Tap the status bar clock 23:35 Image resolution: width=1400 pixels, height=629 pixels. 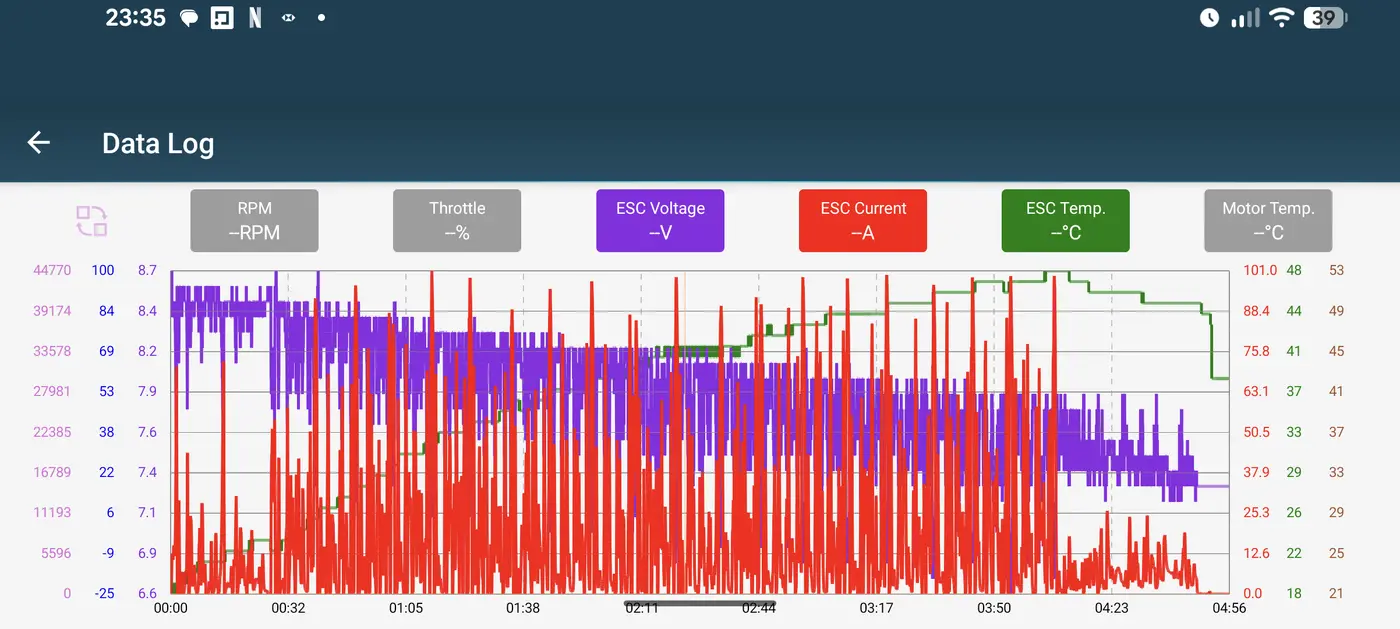point(135,18)
